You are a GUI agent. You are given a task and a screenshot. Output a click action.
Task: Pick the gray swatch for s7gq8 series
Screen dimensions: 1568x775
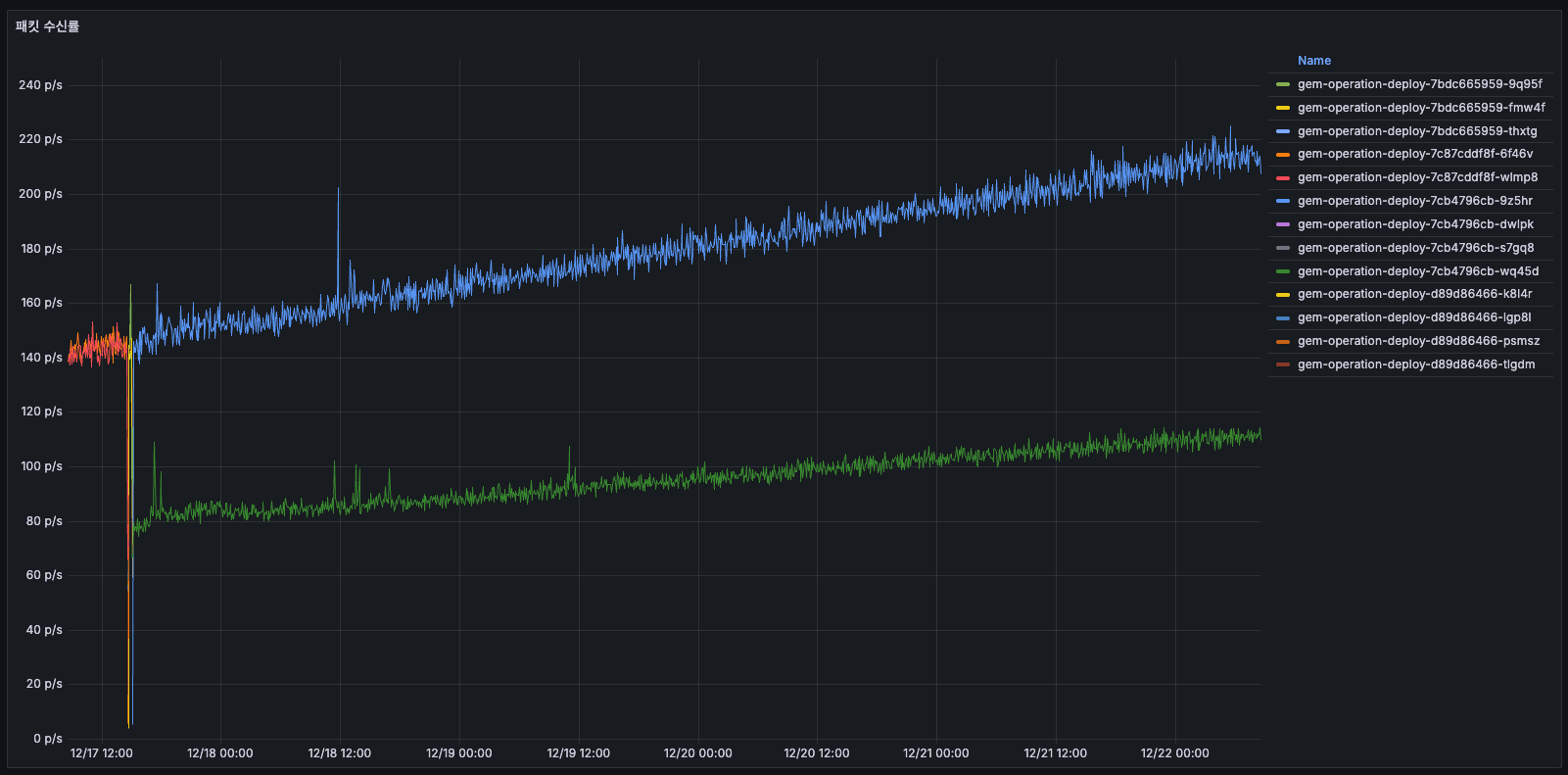pos(1282,248)
